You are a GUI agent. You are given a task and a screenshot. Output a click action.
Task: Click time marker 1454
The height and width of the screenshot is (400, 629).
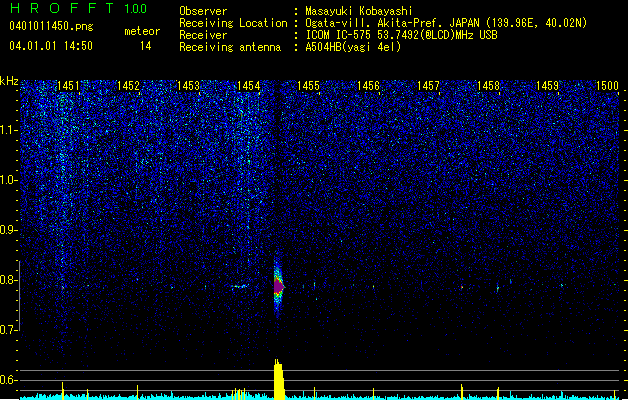(248, 85)
